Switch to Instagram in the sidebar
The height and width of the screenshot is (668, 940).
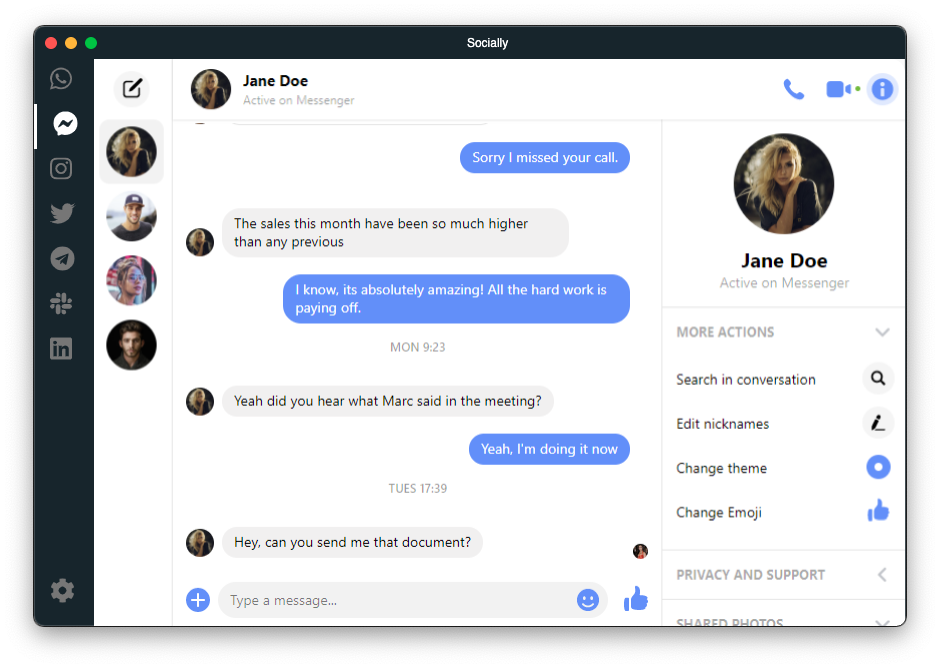61,168
